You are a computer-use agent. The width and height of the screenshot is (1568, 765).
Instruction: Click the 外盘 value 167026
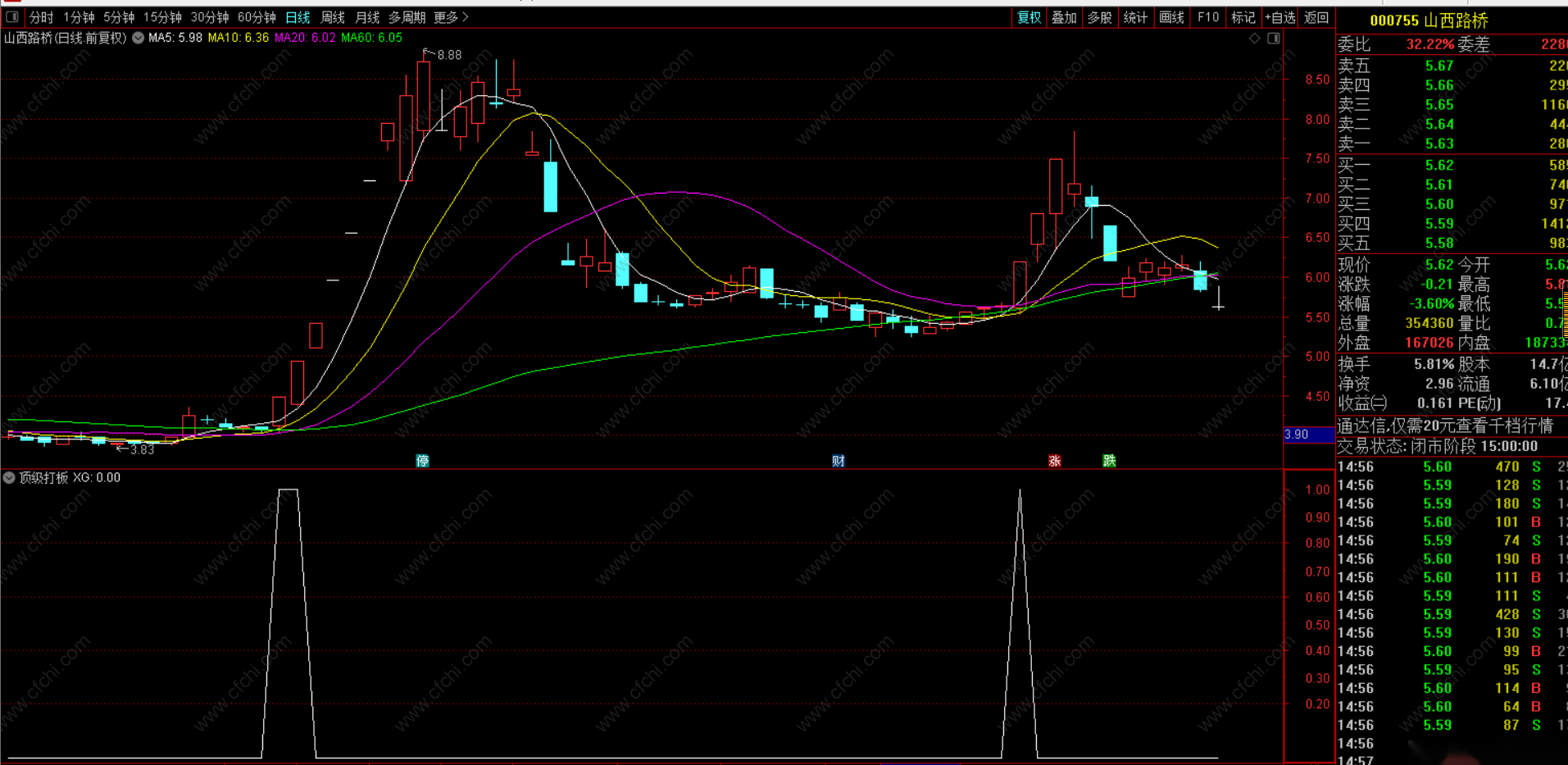click(x=1429, y=343)
